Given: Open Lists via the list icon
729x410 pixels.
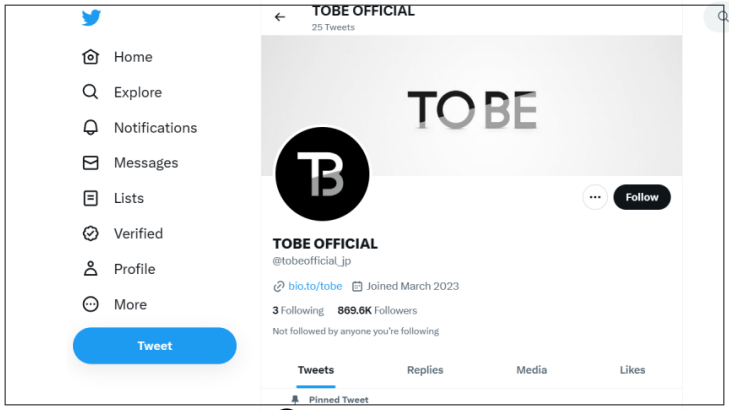Looking at the screenshot, I should (91, 198).
